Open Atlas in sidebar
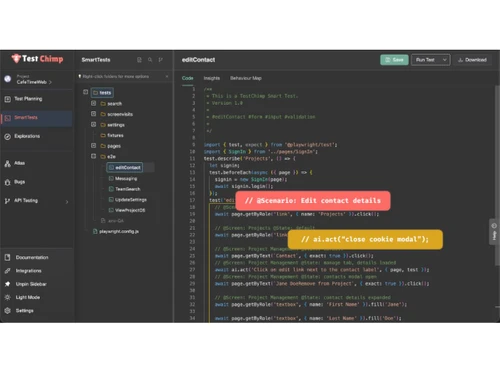Viewport: 500px width, 375px height. point(19,163)
